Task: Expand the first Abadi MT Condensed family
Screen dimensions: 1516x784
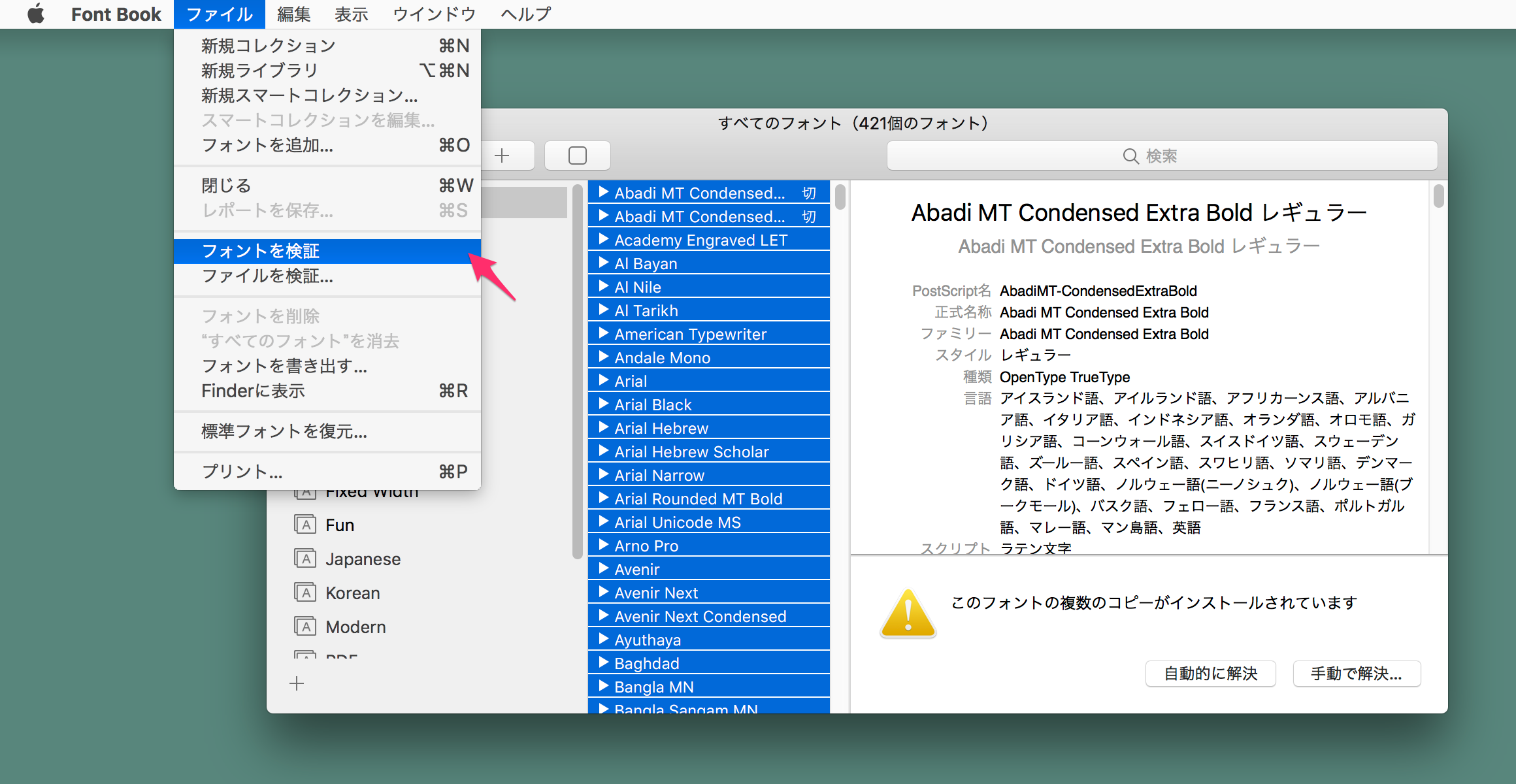Action: pyautogui.click(x=604, y=192)
